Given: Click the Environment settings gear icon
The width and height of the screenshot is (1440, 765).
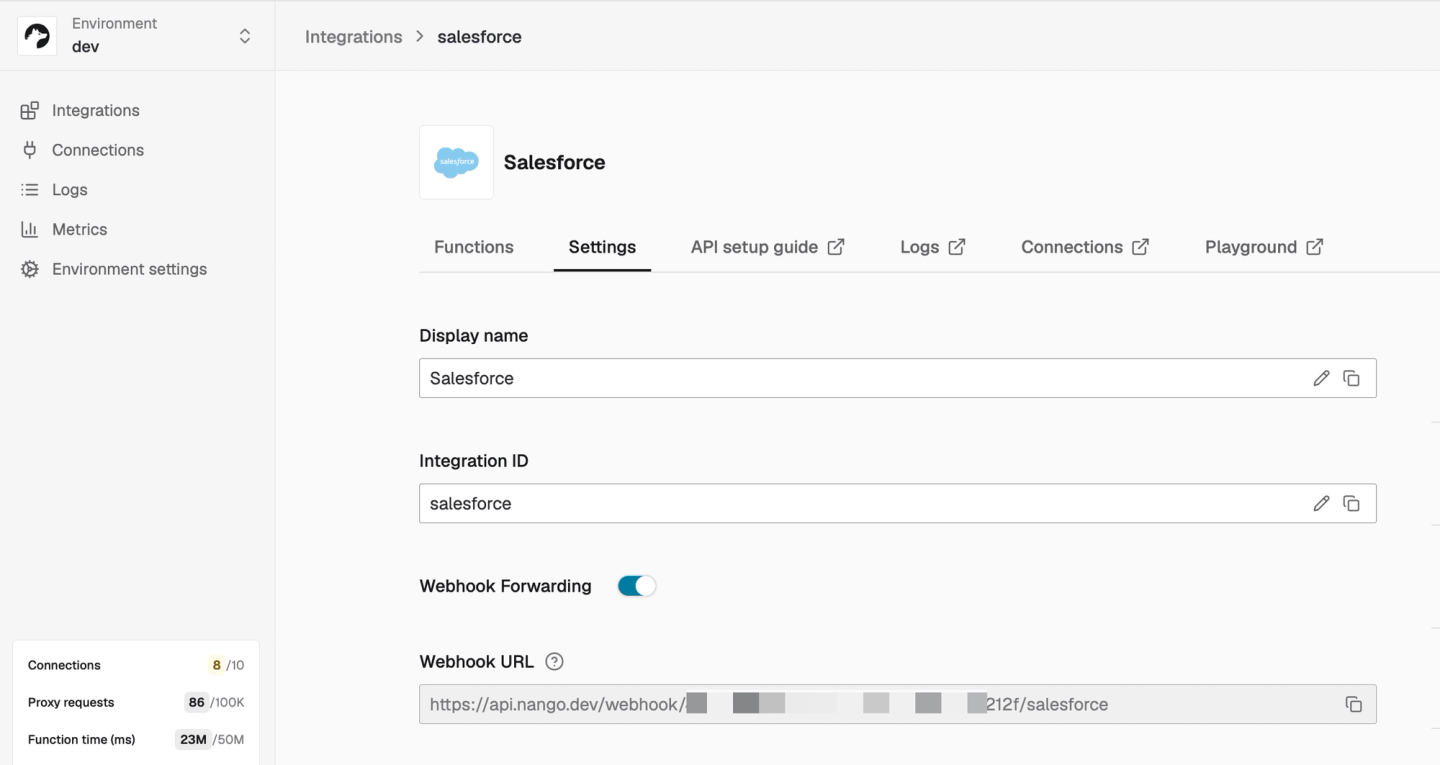Looking at the screenshot, I should [30, 269].
